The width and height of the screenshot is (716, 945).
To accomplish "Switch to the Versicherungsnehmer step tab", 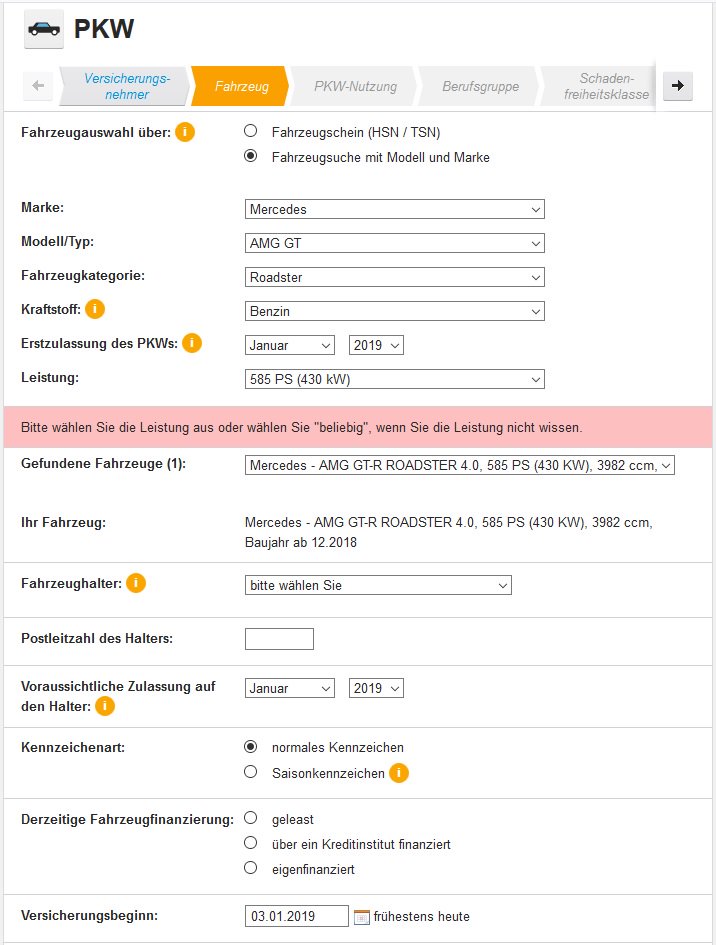I will coord(126,86).
